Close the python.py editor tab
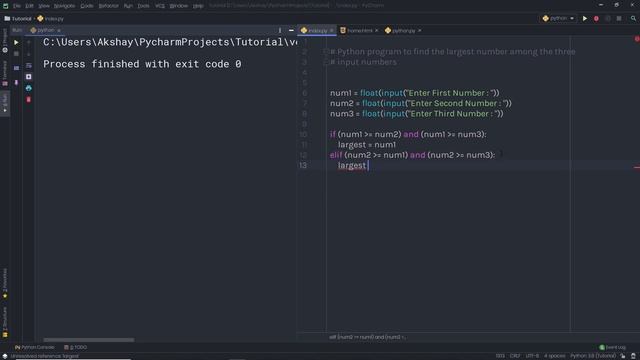Image resolution: width=640 pixels, height=360 pixels. (x=419, y=31)
